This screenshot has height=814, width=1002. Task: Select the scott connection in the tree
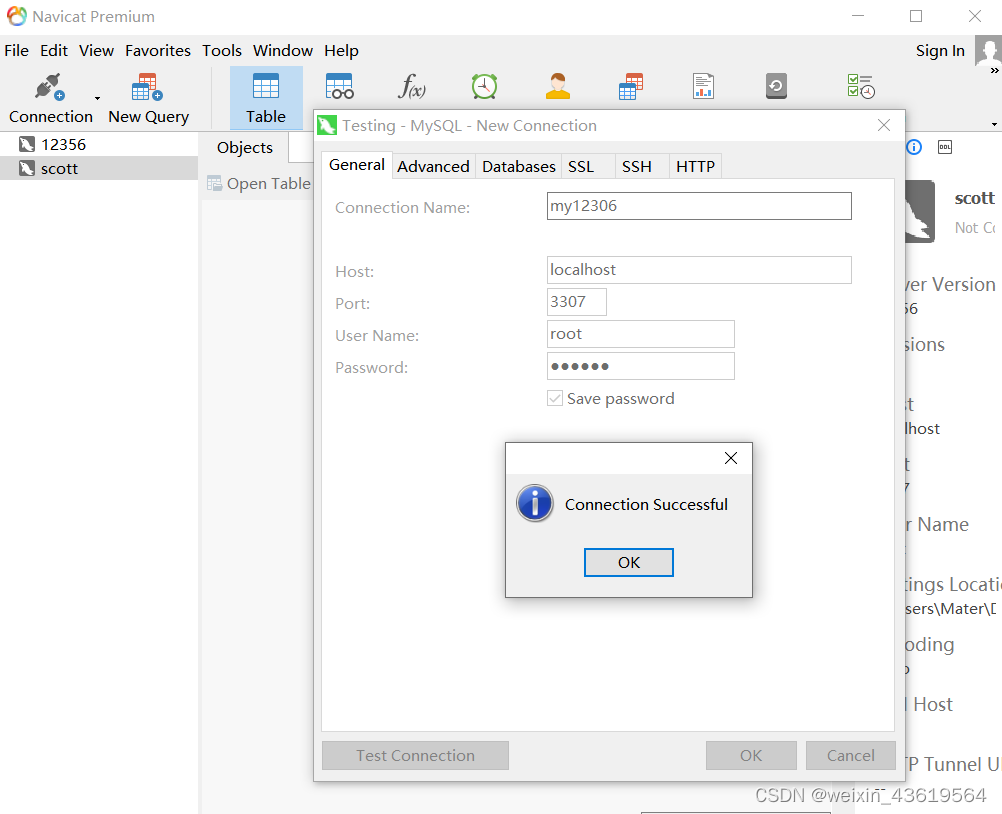click(99, 168)
